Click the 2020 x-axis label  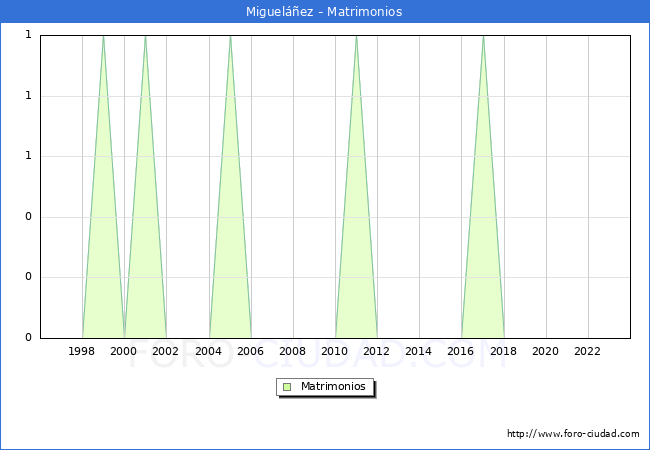[546, 351]
